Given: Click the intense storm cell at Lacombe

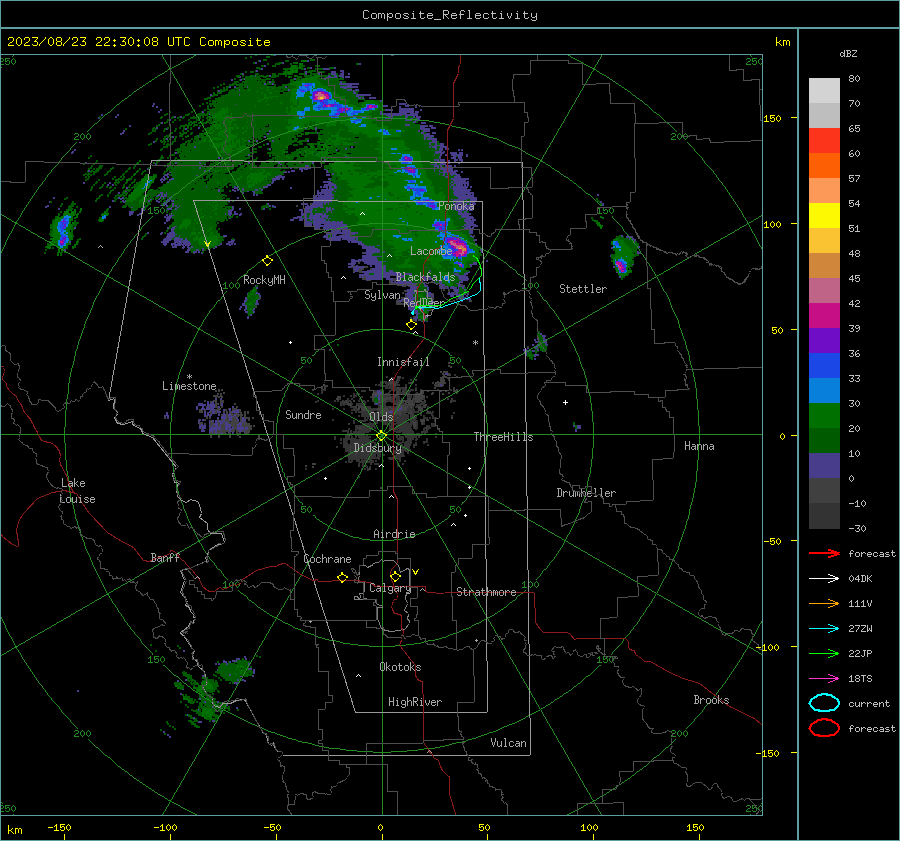Looking at the screenshot, I should (x=458, y=247).
